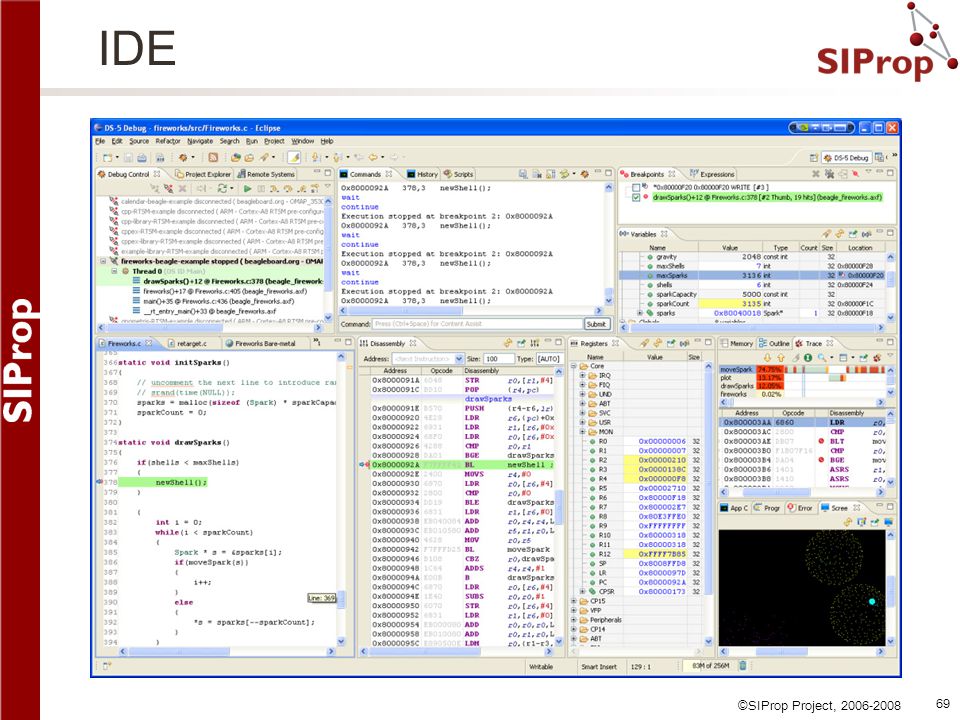Click the highlighted pencil mark icon in toolbar
Viewport: 960px width, 720px height.
click(x=294, y=157)
